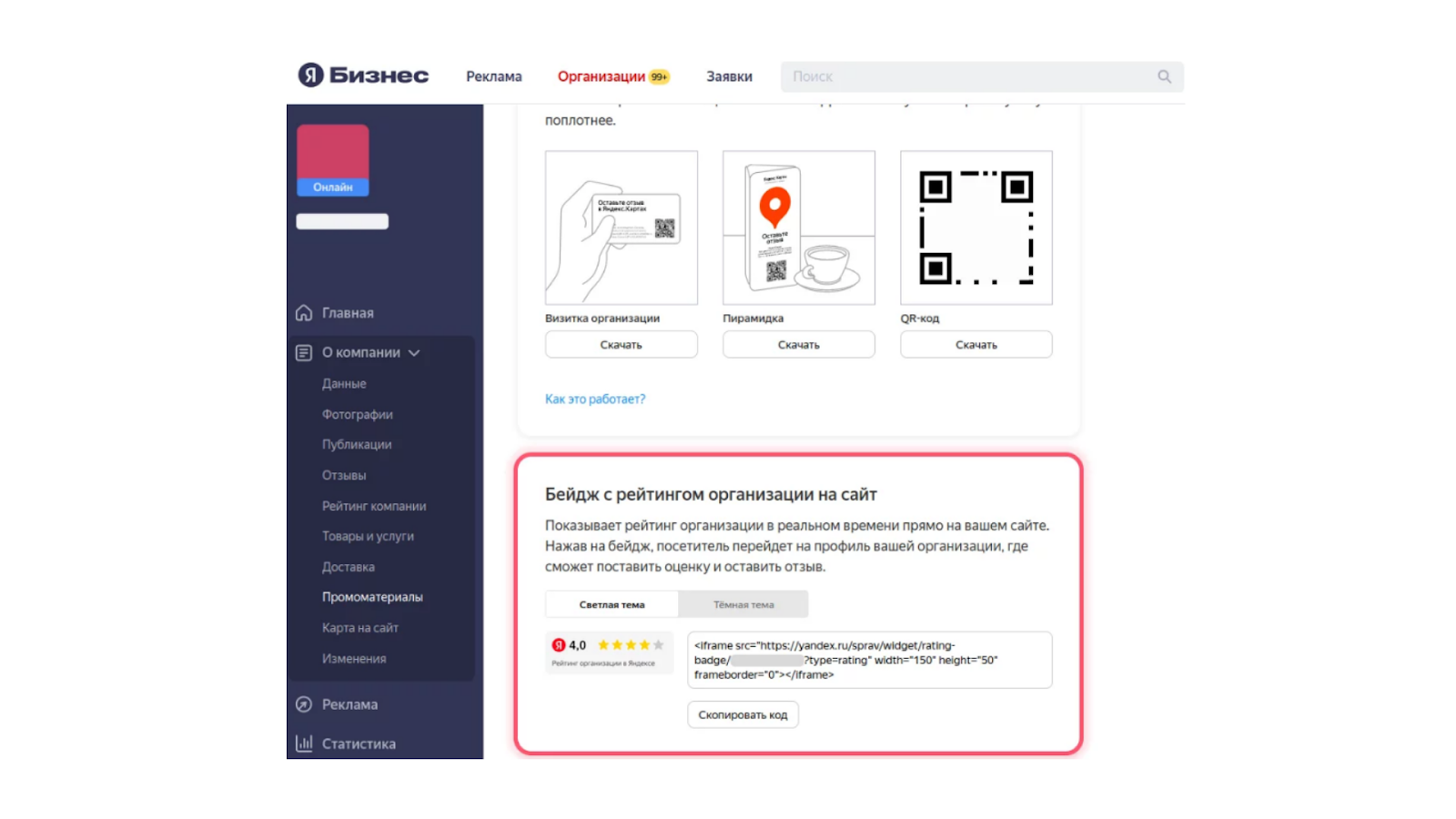Image resolution: width=1456 pixels, height=819 pixels.
Task: Download the Пирамидка
Action: point(799,345)
